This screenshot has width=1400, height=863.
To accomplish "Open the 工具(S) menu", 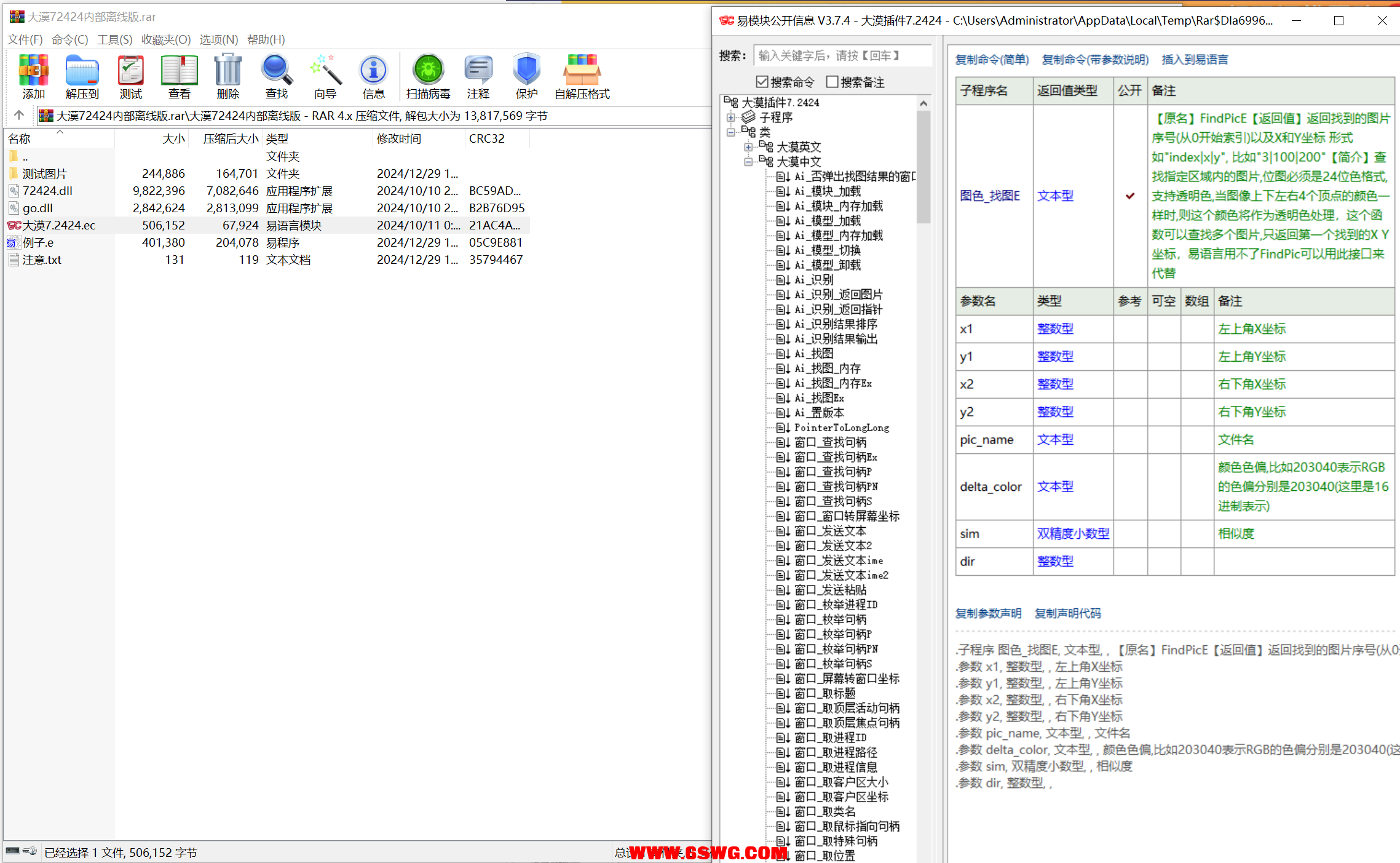I will (x=115, y=39).
